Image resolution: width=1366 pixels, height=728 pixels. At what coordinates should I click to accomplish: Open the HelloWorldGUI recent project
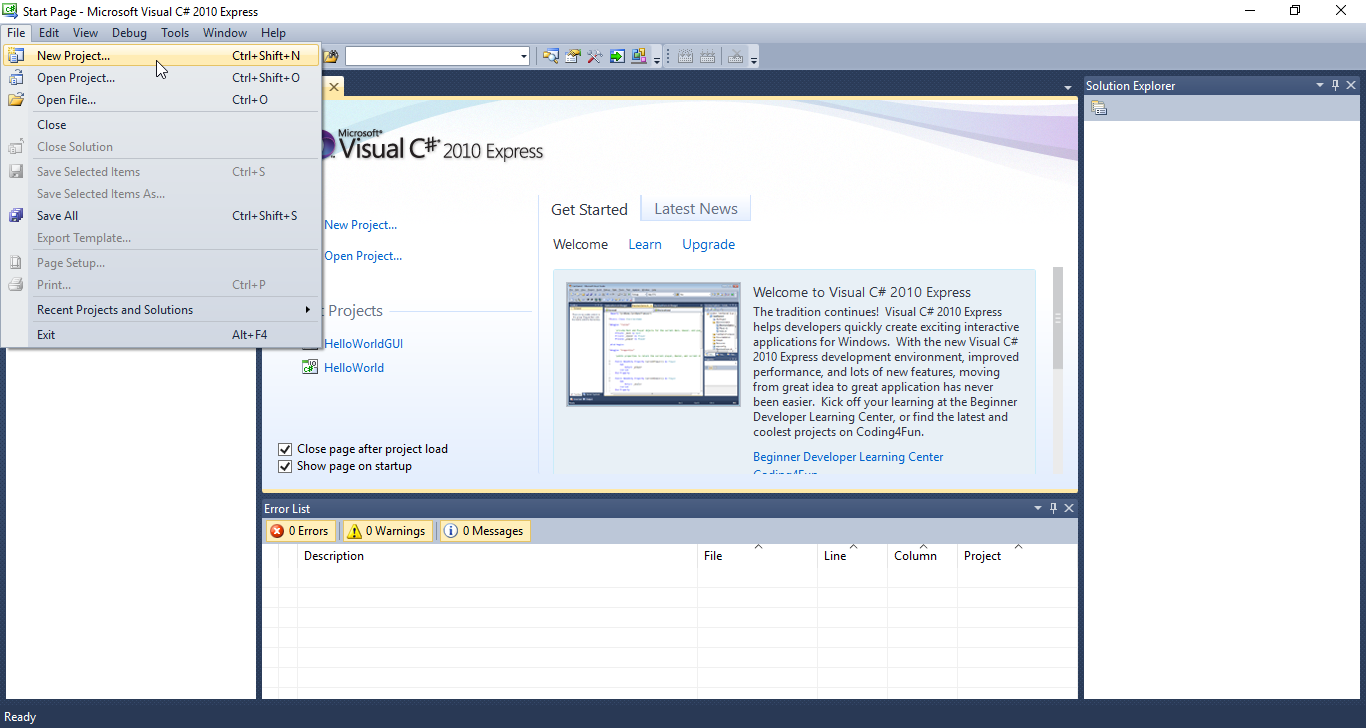pyautogui.click(x=363, y=344)
